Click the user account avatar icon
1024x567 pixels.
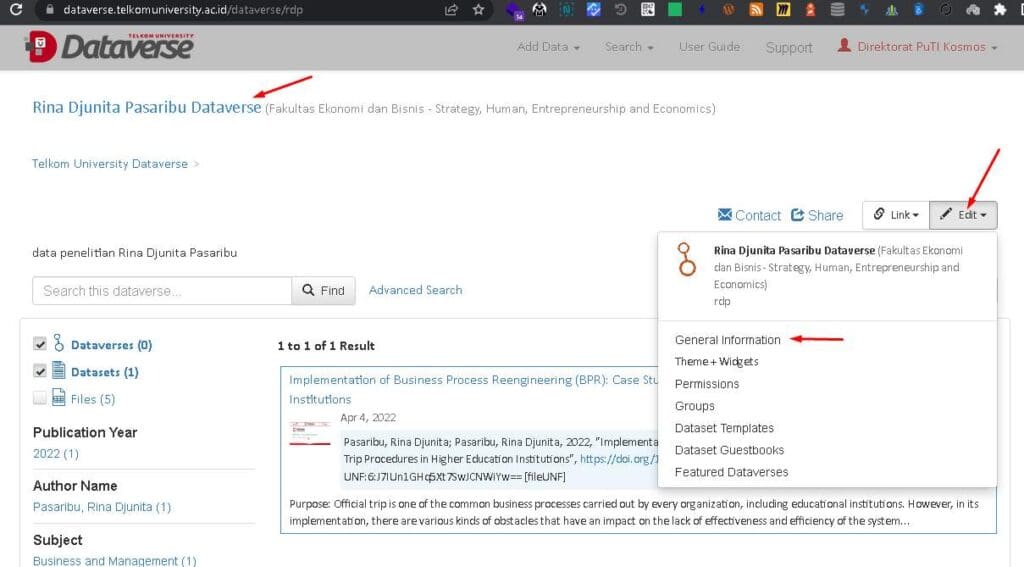click(844, 45)
